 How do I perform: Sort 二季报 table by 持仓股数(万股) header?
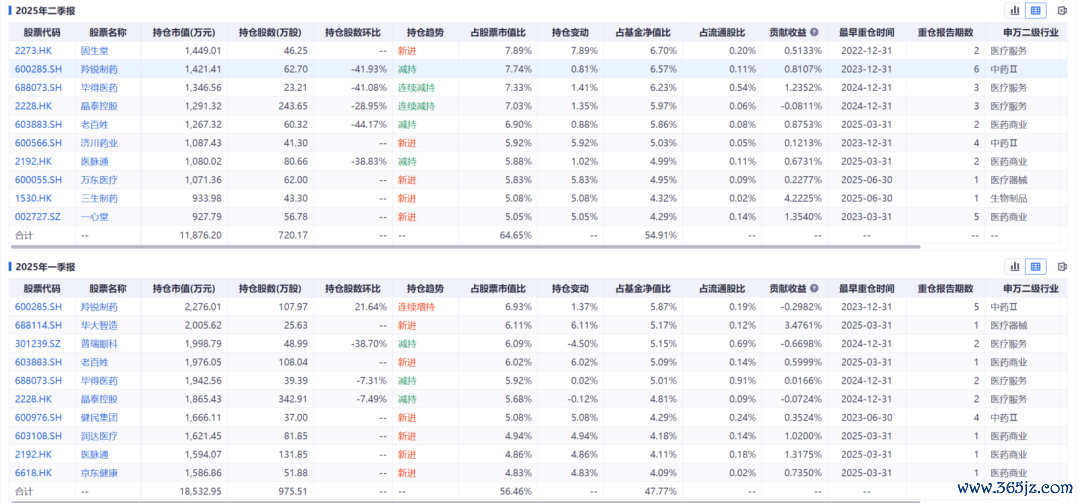[x=270, y=32]
